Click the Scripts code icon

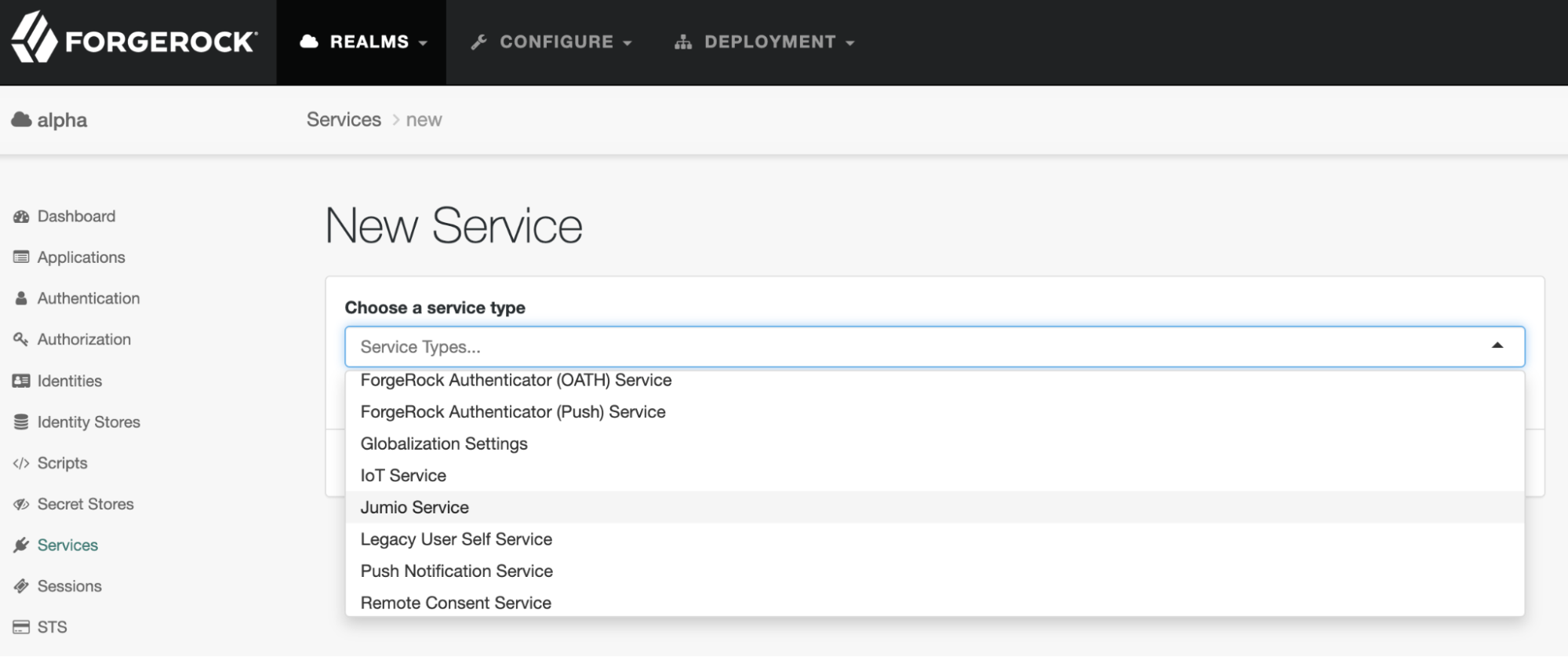point(21,463)
